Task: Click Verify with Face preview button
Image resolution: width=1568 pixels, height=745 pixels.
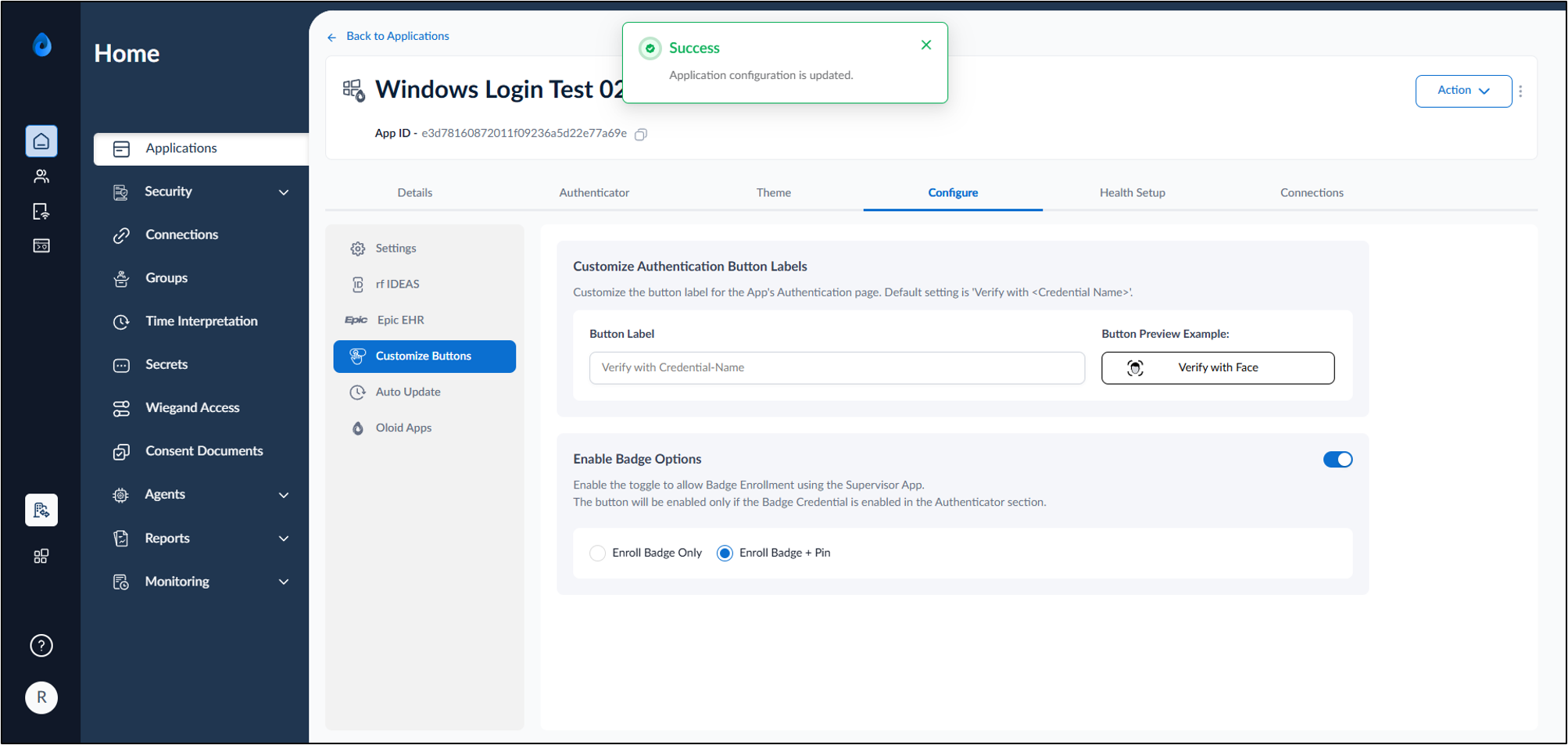Action: [1218, 368]
